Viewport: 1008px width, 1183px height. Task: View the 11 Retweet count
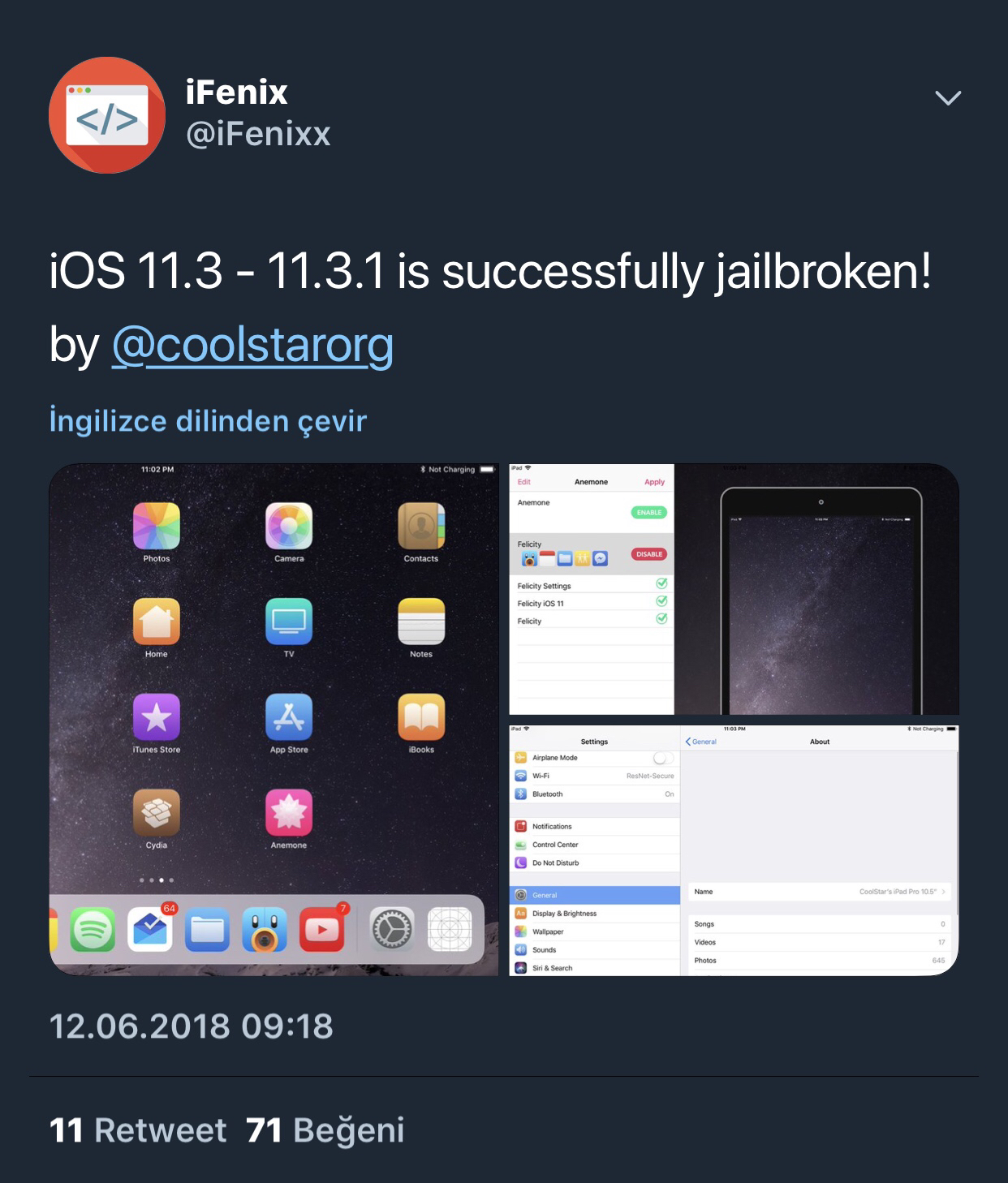point(138,1130)
